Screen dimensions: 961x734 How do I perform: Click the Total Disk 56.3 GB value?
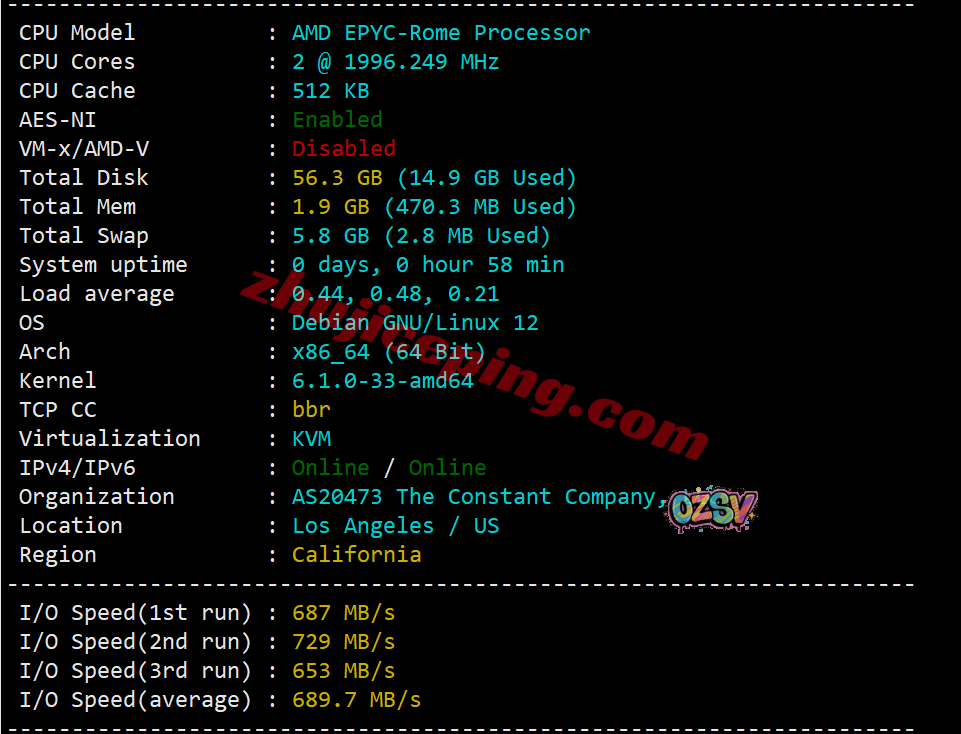(x=338, y=178)
